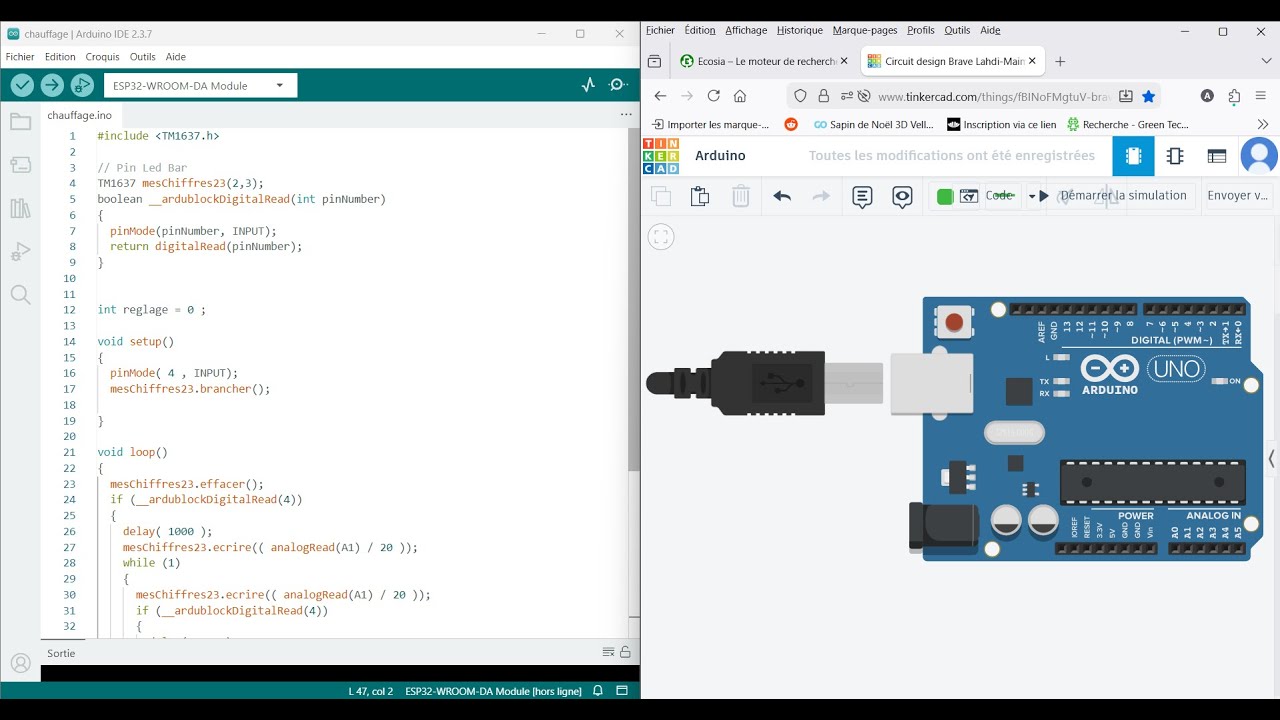Open the Croquis menu in Arduino IDE
The width and height of the screenshot is (1280, 720).
[102, 57]
